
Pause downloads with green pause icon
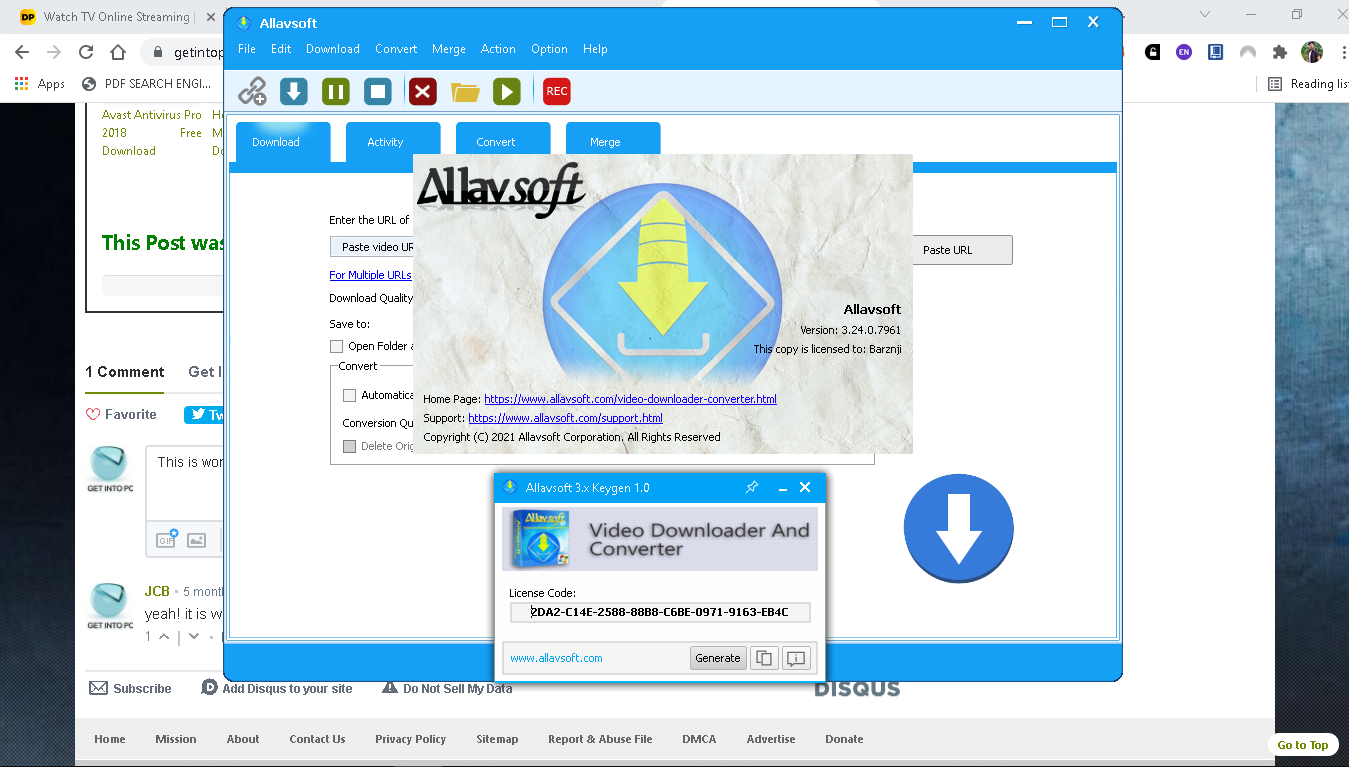(336, 92)
